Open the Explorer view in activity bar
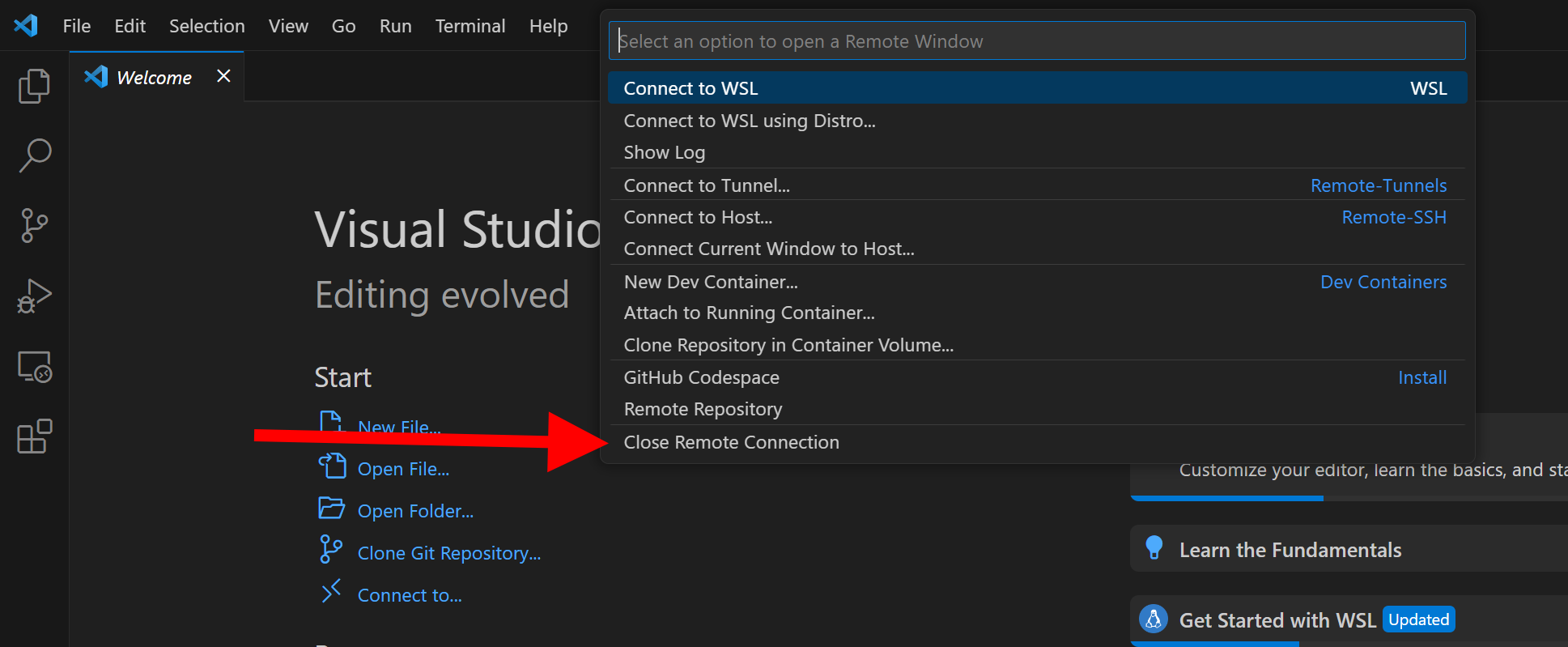The height and width of the screenshot is (647, 1568). point(34,86)
